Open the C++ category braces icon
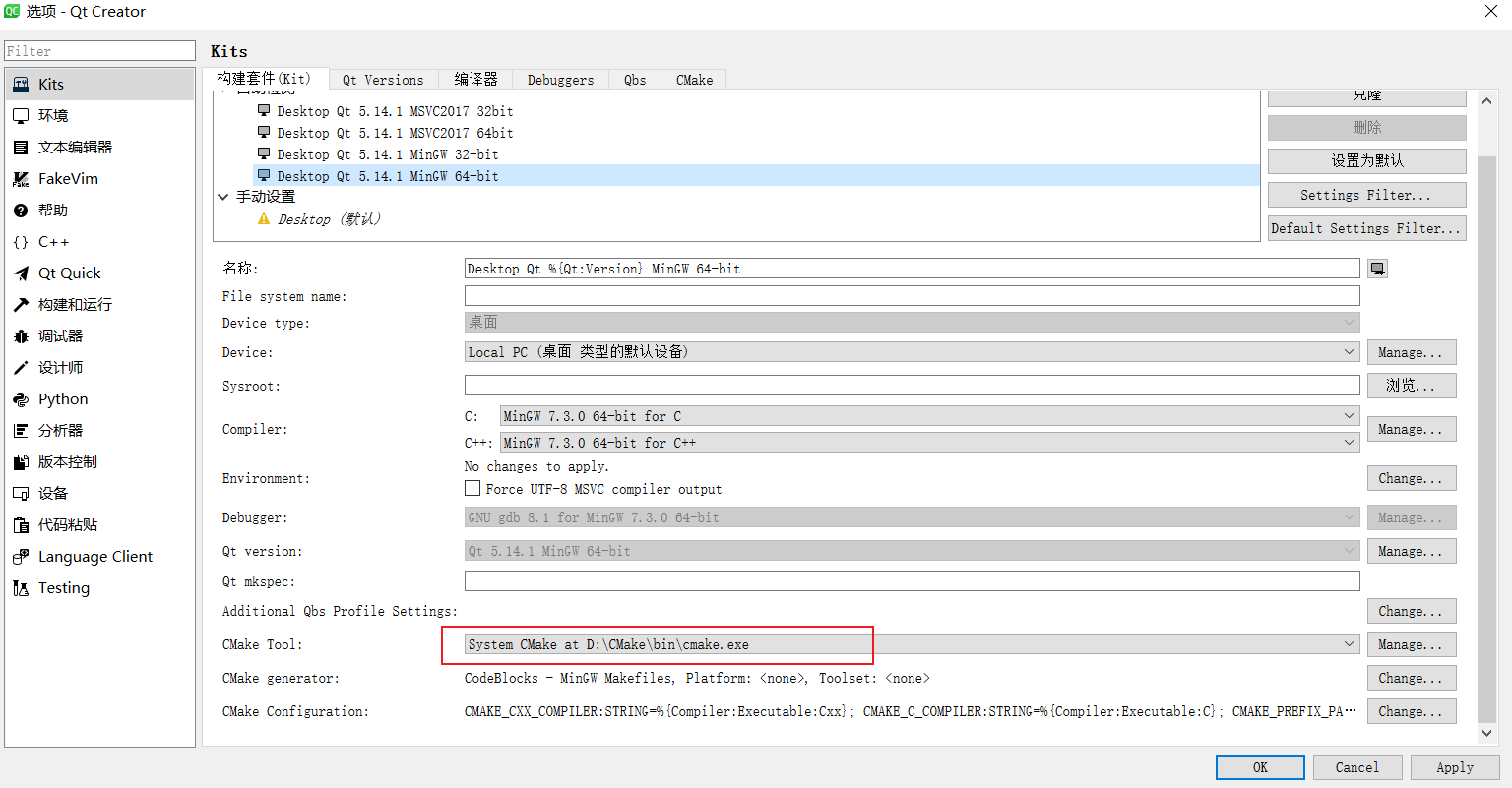The image size is (1512, 788). pos(21,242)
